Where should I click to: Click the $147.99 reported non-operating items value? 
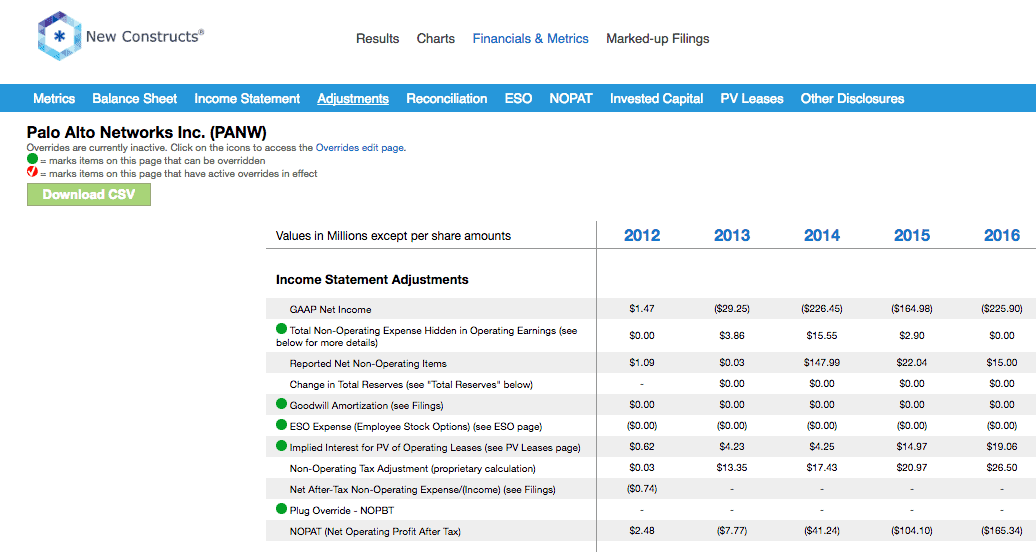(x=821, y=363)
